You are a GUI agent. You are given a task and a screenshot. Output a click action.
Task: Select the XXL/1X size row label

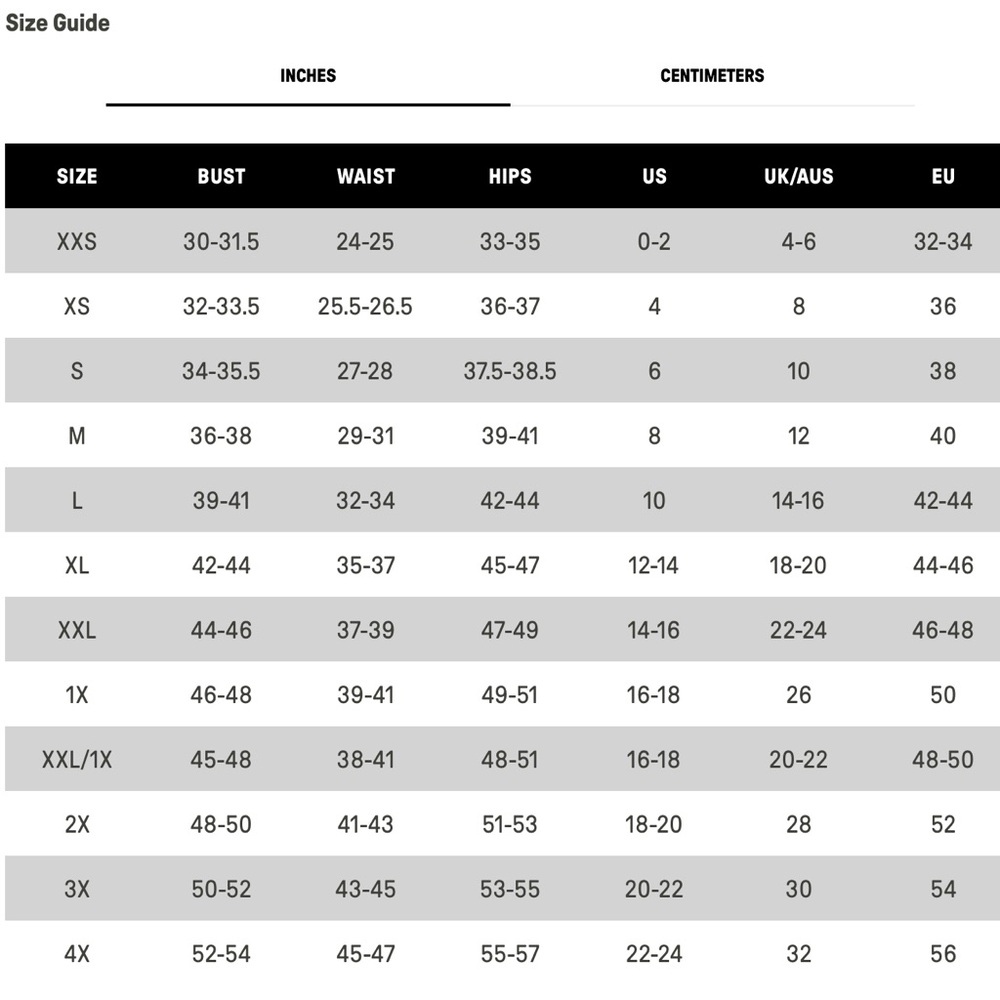pyautogui.click(x=77, y=760)
